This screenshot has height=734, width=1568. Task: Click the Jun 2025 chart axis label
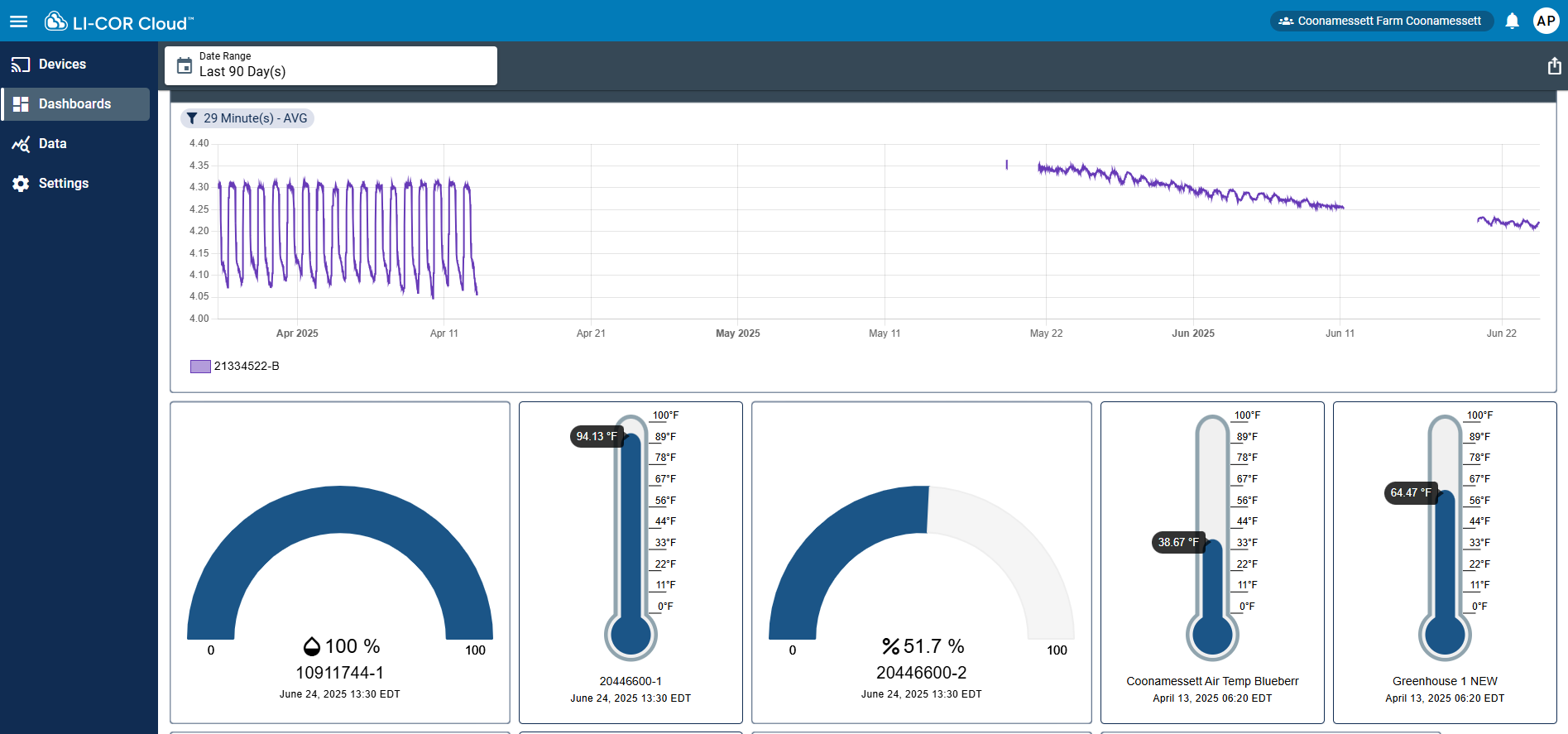click(x=1192, y=333)
